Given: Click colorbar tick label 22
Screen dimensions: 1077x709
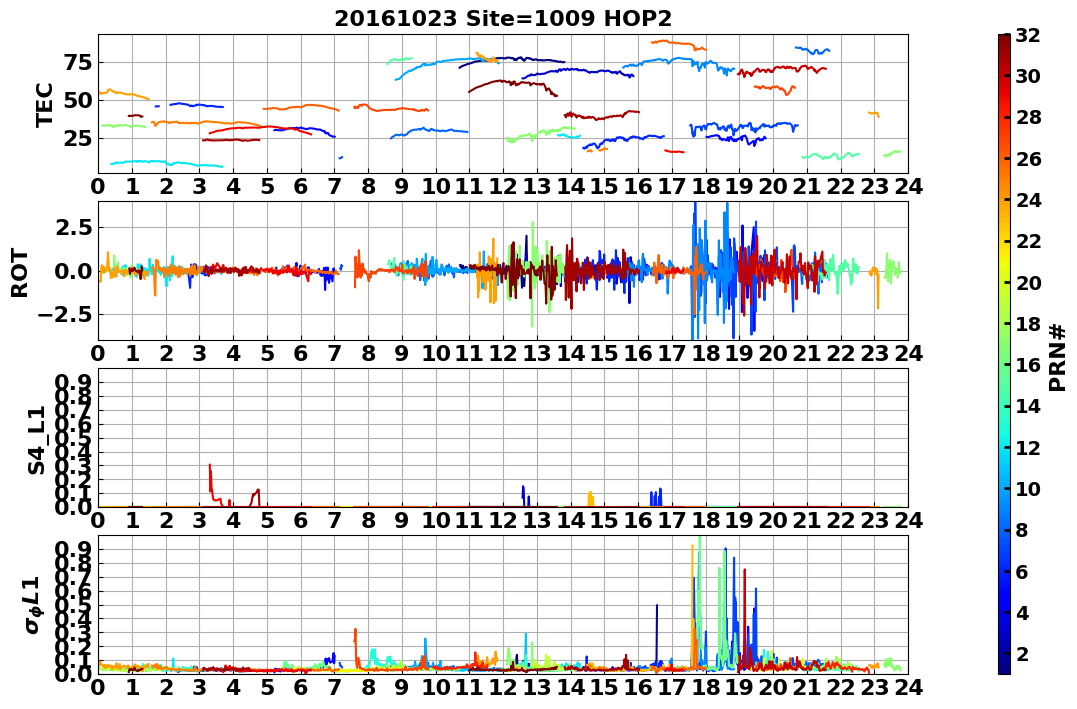Looking at the screenshot, I should click(x=1028, y=241).
